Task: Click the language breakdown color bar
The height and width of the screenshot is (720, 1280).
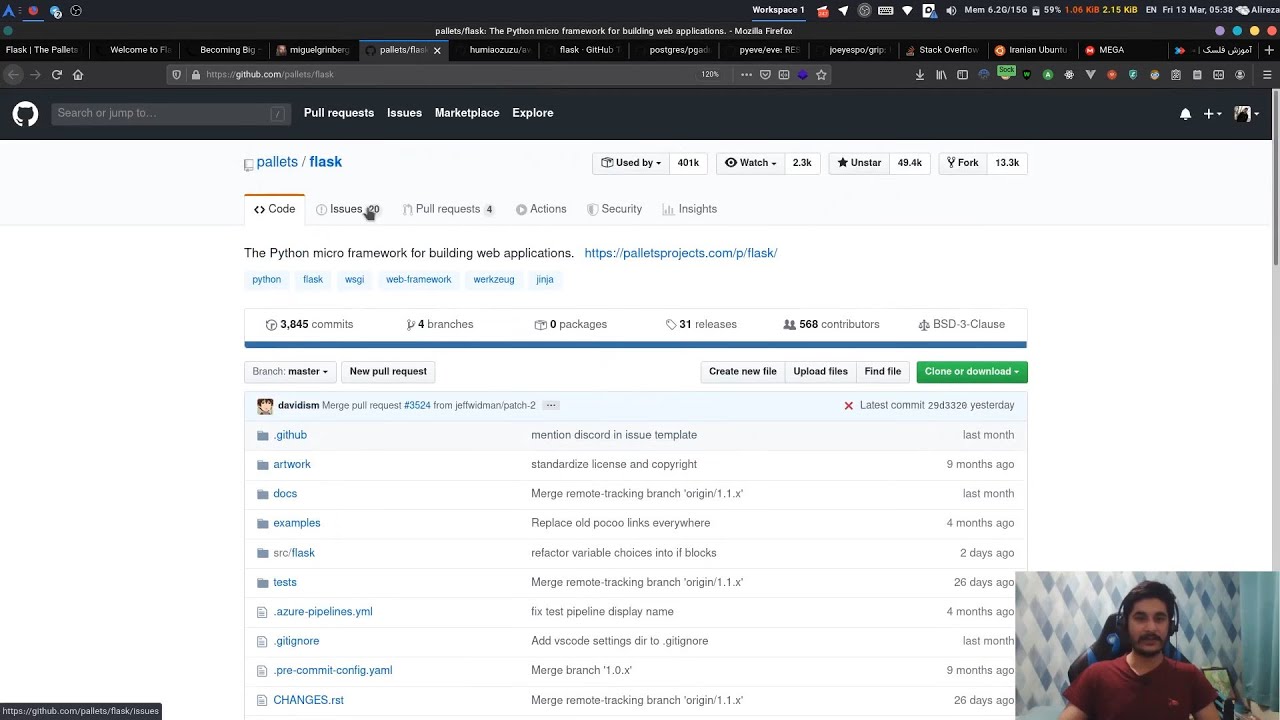Action: click(635, 345)
